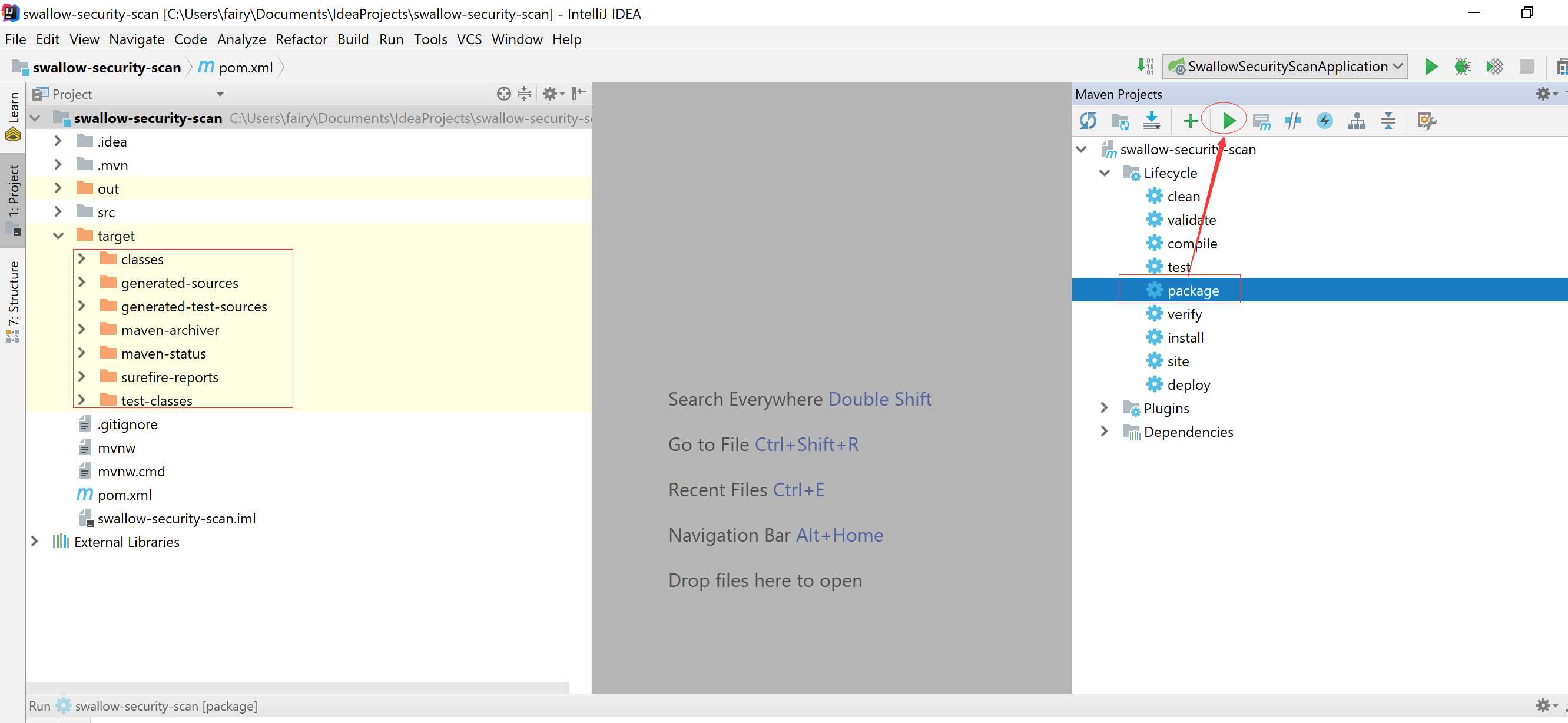Open the Learn side tab
This screenshot has height=723, width=1568.
[13, 116]
